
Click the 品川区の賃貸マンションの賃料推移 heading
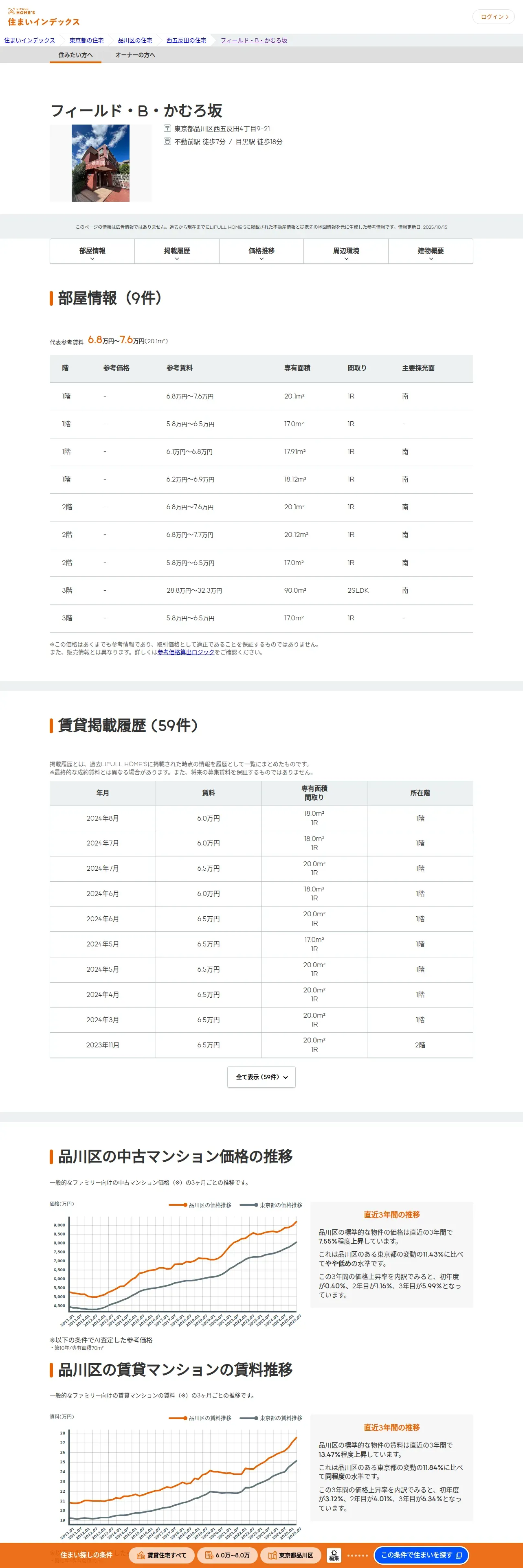[175, 1369]
